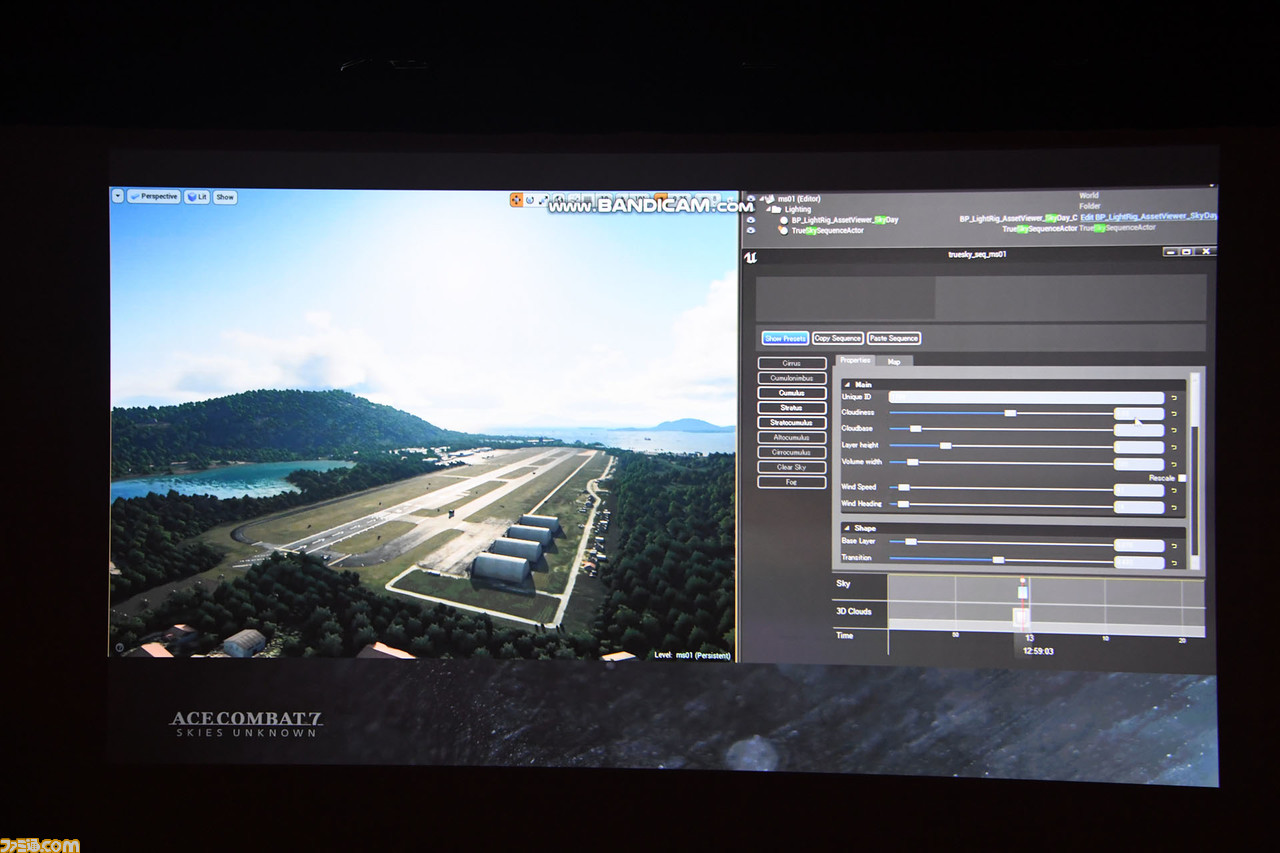Collapse the Lighting folder in outliner

767,209
